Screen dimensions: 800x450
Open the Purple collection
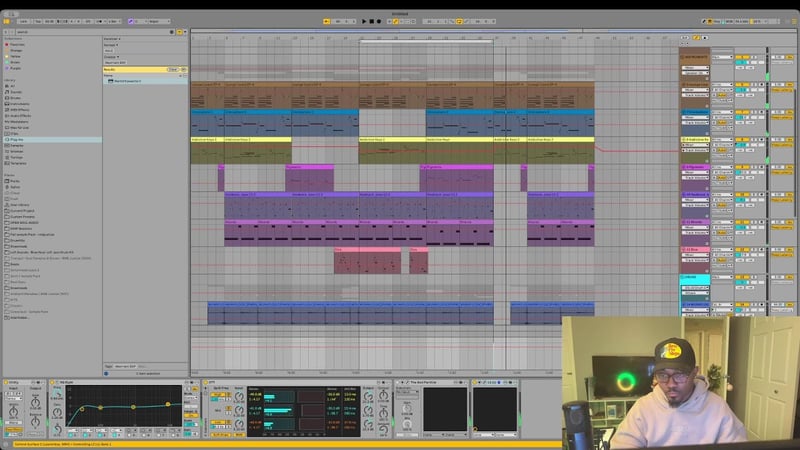tap(16, 68)
